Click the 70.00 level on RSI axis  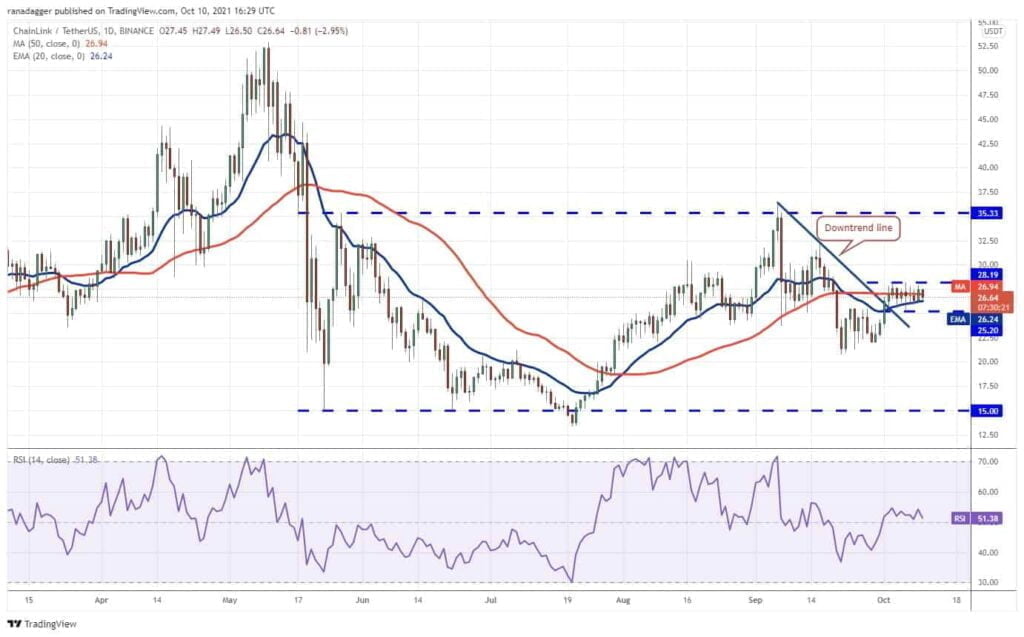[988, 461]
